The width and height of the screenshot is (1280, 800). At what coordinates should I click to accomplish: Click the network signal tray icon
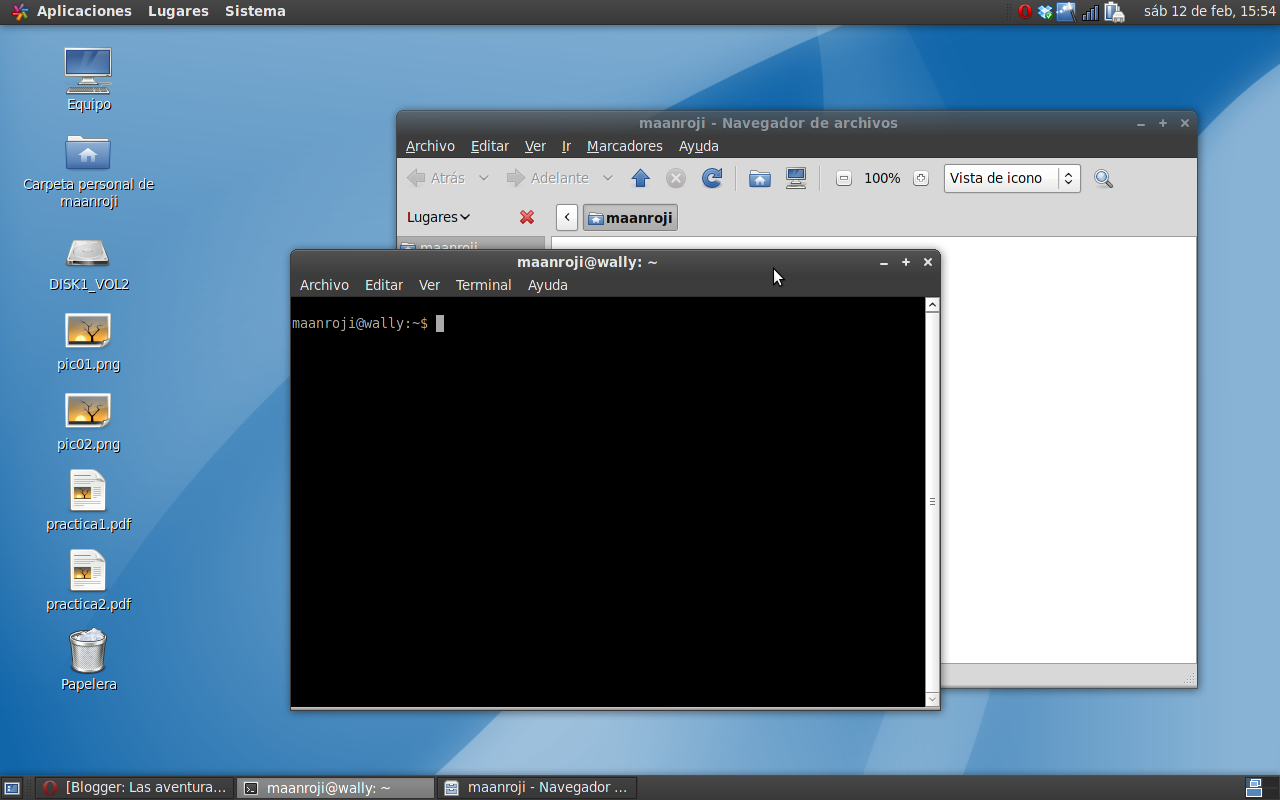tap(1090, 12)
